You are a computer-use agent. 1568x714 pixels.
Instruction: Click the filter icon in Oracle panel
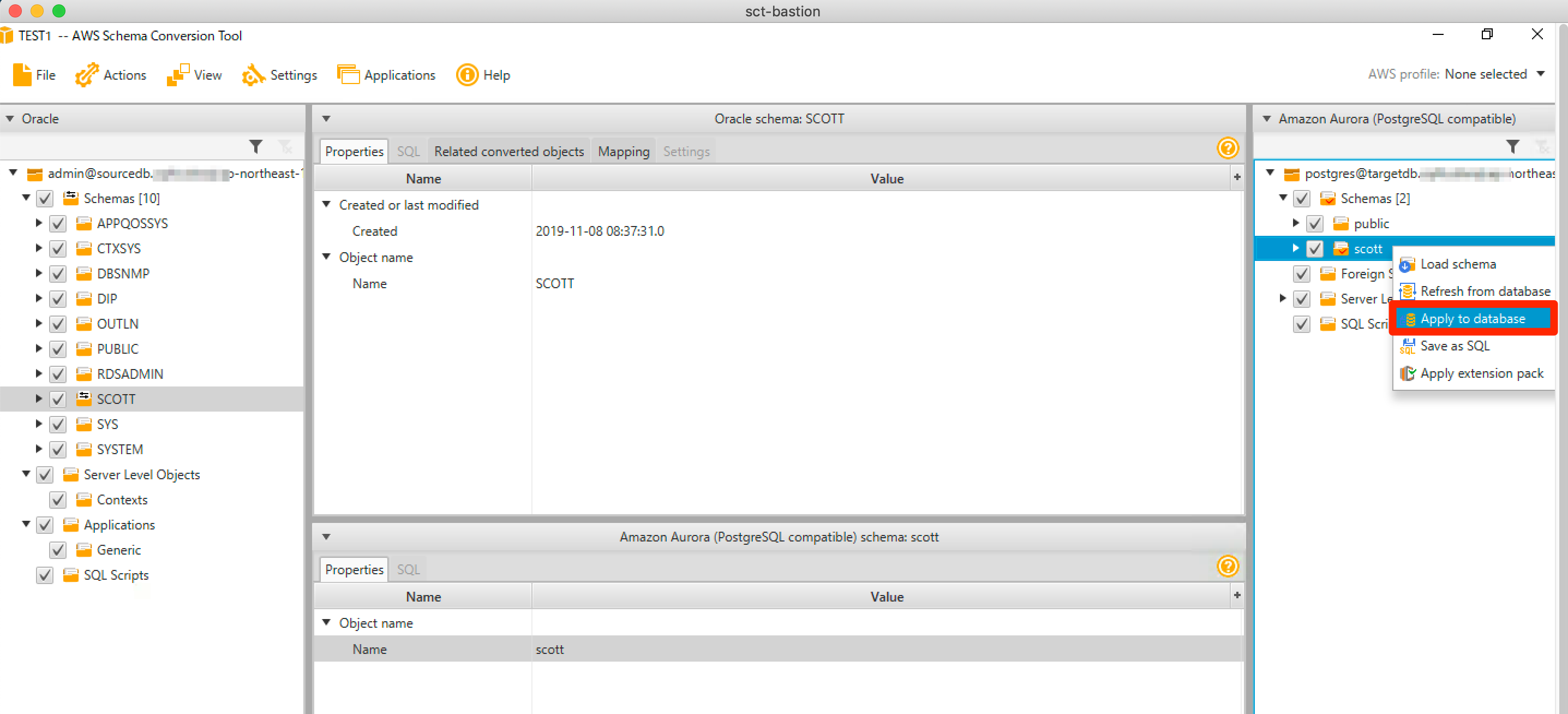pos(256,146)
